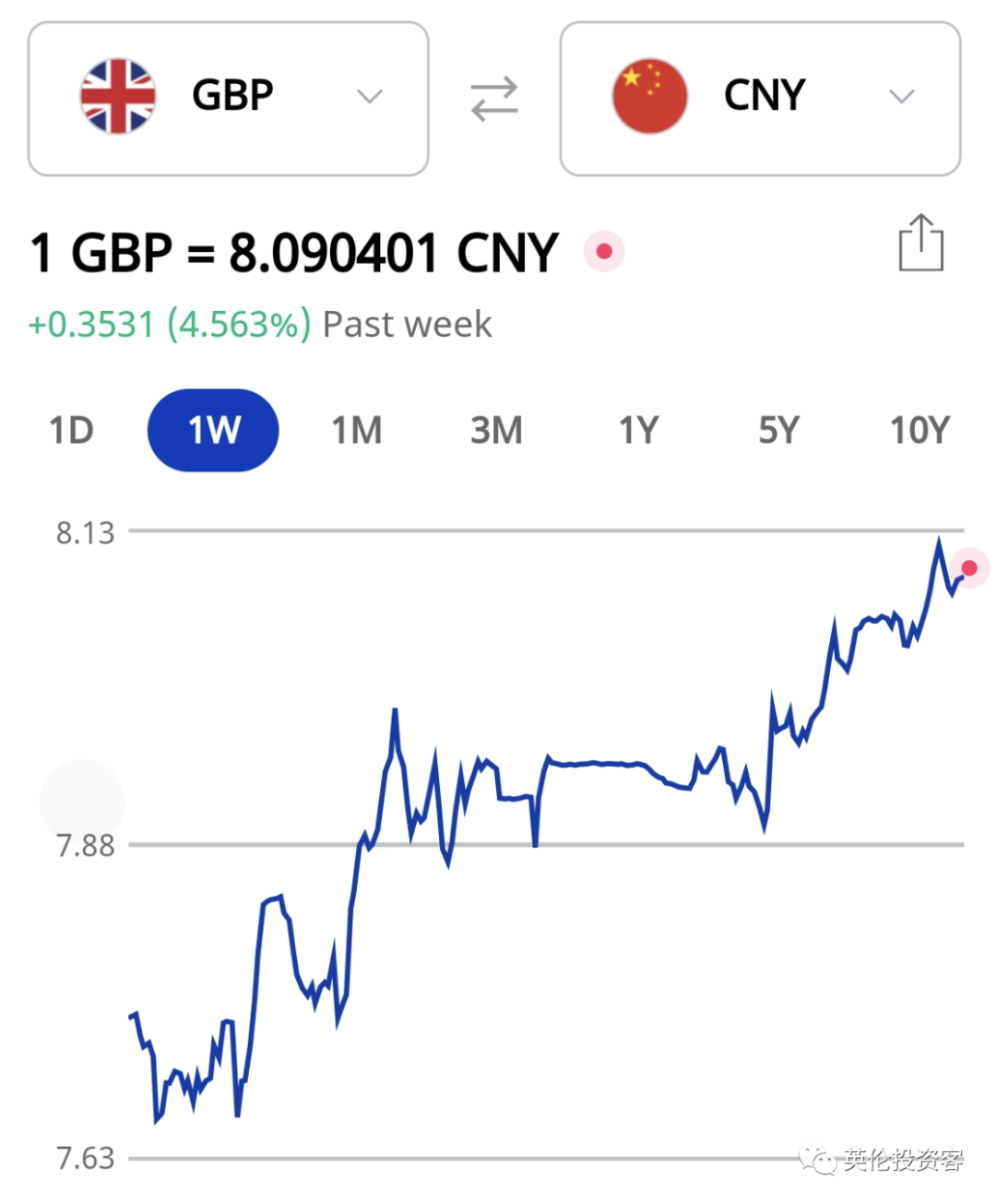This screenshot has width=996, height=1204.
Task: View the 10Y chart range
Action: (x=919, y=430)
